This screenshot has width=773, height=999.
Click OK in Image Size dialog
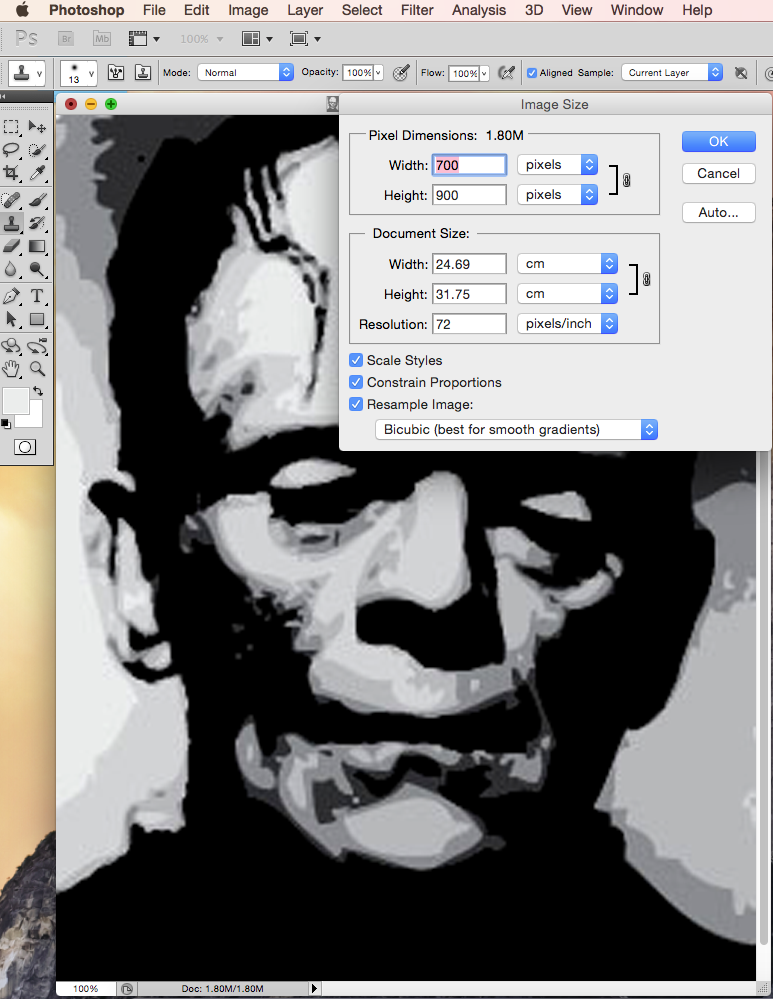pos(718,141)
